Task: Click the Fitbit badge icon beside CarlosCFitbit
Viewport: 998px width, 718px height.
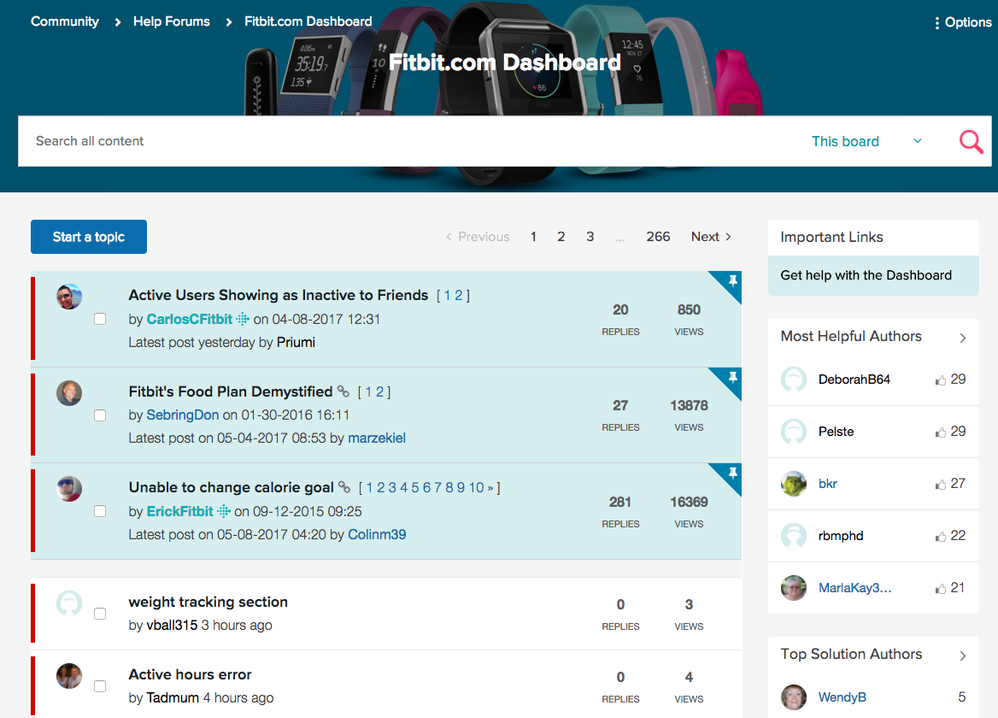Action: pyautogui.click(x=242, y=319)
